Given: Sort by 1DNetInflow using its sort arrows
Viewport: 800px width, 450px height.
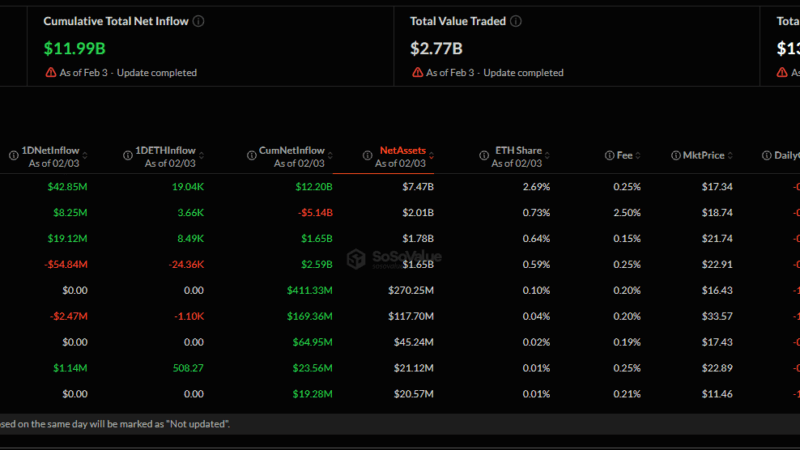Looking at the screenshot, I should pos(85,156).
